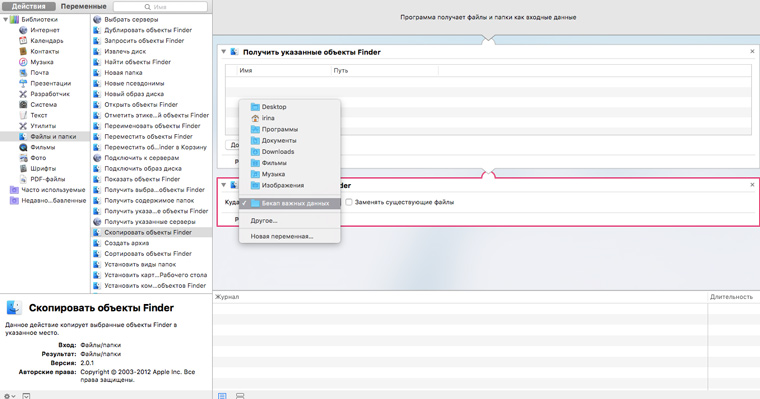Select the Календарь library icon

[23, 41]
